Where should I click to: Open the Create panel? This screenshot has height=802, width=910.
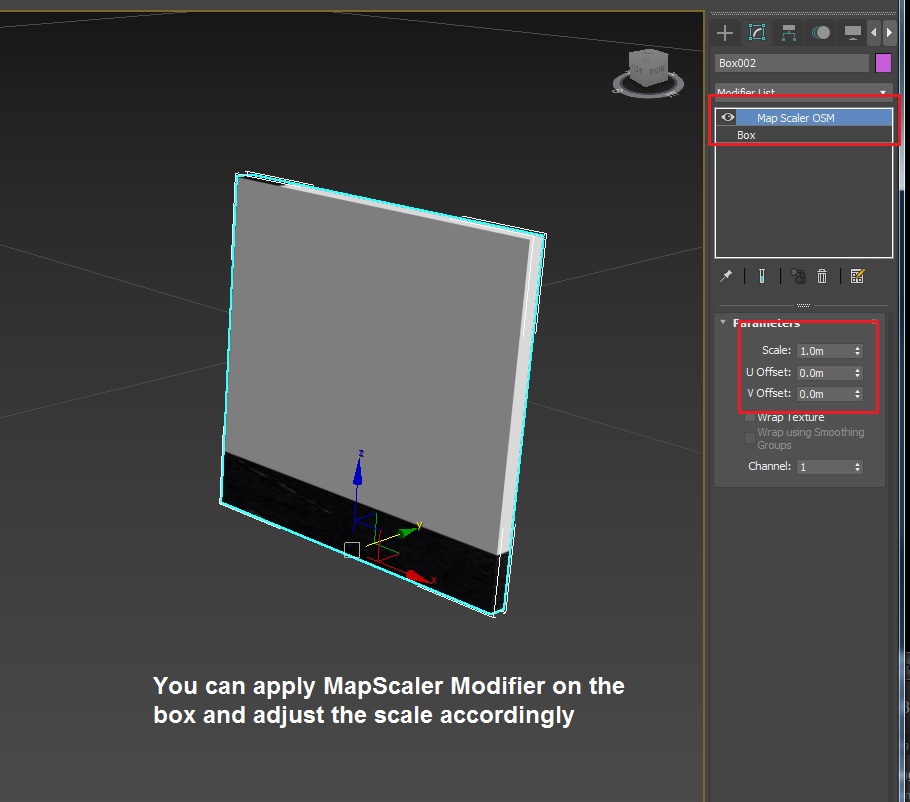click(x=725, y=32)
